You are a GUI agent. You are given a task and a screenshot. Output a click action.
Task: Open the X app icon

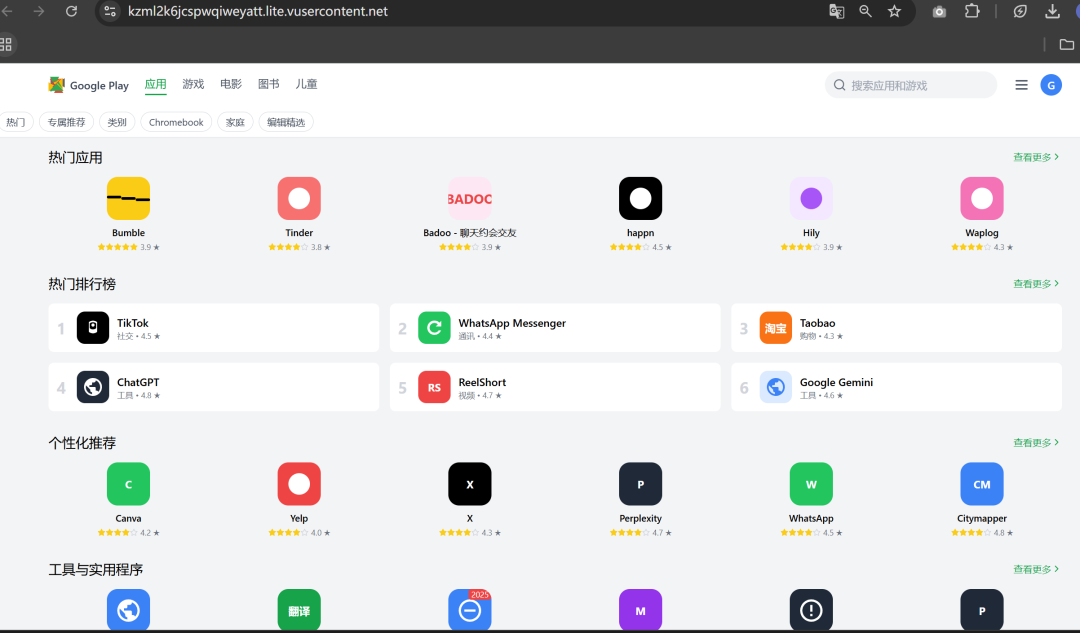point(470,484)
